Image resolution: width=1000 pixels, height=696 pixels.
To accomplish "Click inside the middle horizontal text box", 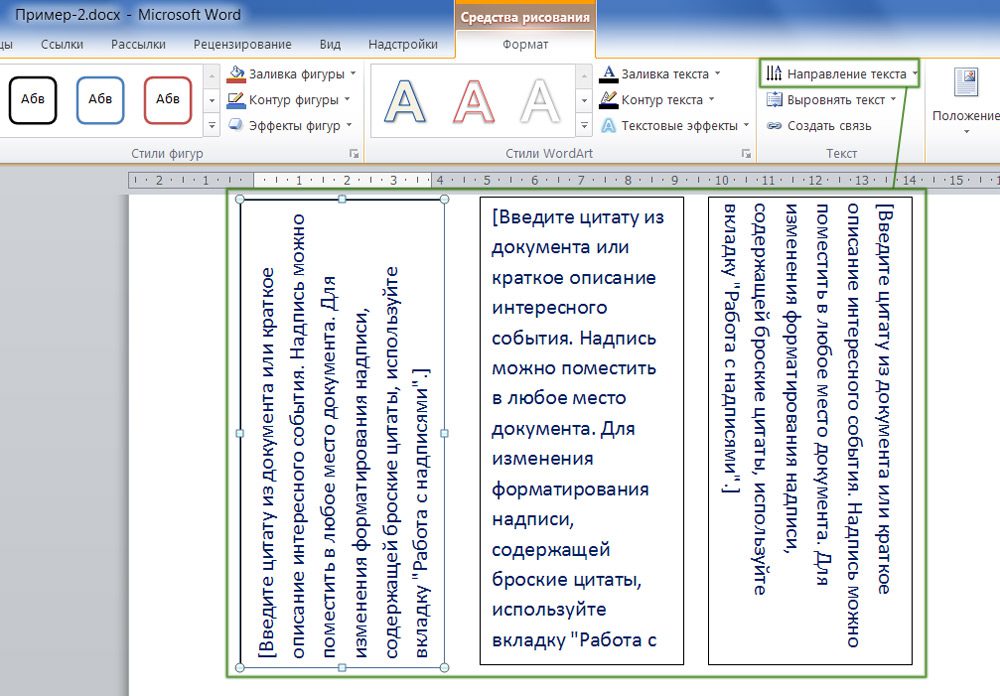I will pyautogui.click(x=581, y=431).
